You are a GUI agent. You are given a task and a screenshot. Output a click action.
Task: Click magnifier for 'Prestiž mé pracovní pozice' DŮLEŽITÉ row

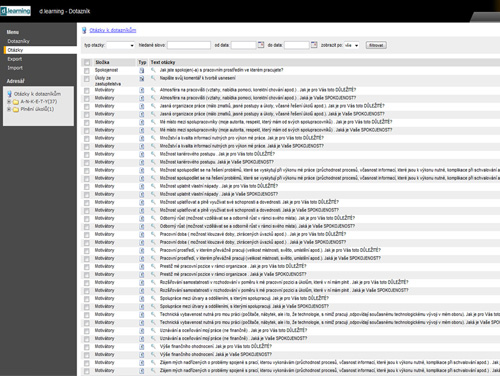(153, 266)
